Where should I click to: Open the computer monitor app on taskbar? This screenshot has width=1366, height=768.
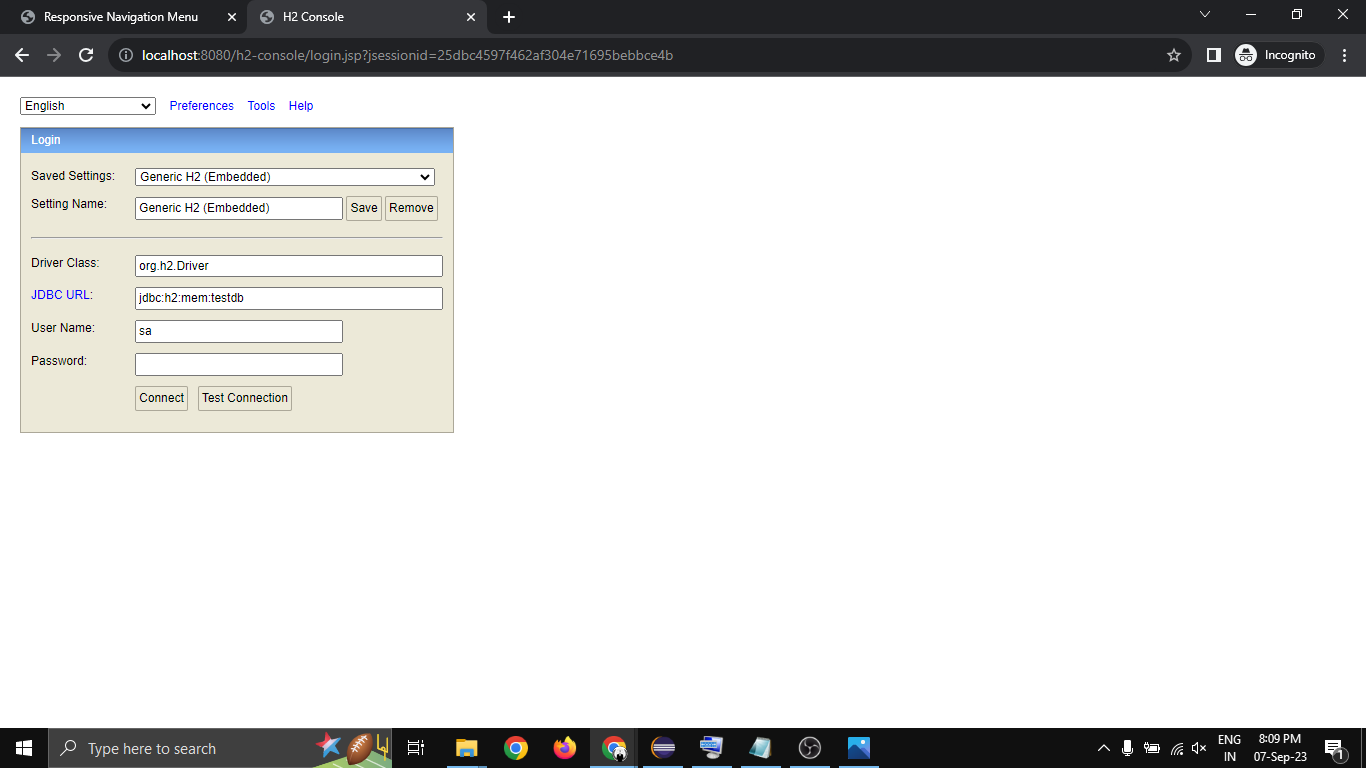pyautogui.click(x=712, y=748)
